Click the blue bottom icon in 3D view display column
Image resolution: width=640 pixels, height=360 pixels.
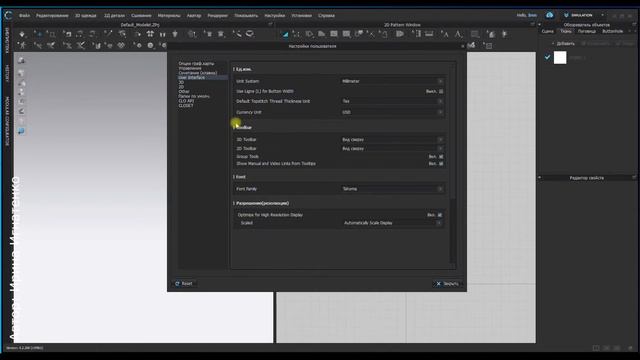click(x=21, y=131)
